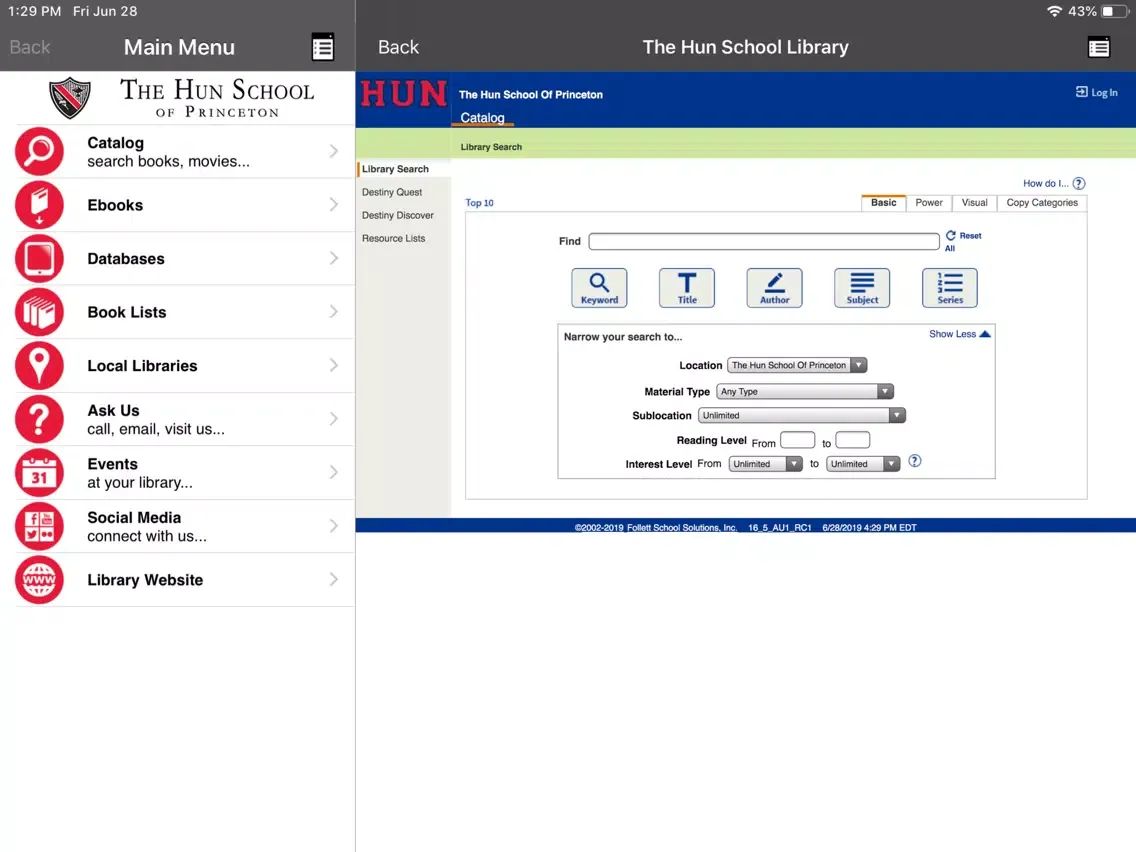The image size is (1136, 852).
Task: Click Reading Level to field
Action: (x=852, y=440)
